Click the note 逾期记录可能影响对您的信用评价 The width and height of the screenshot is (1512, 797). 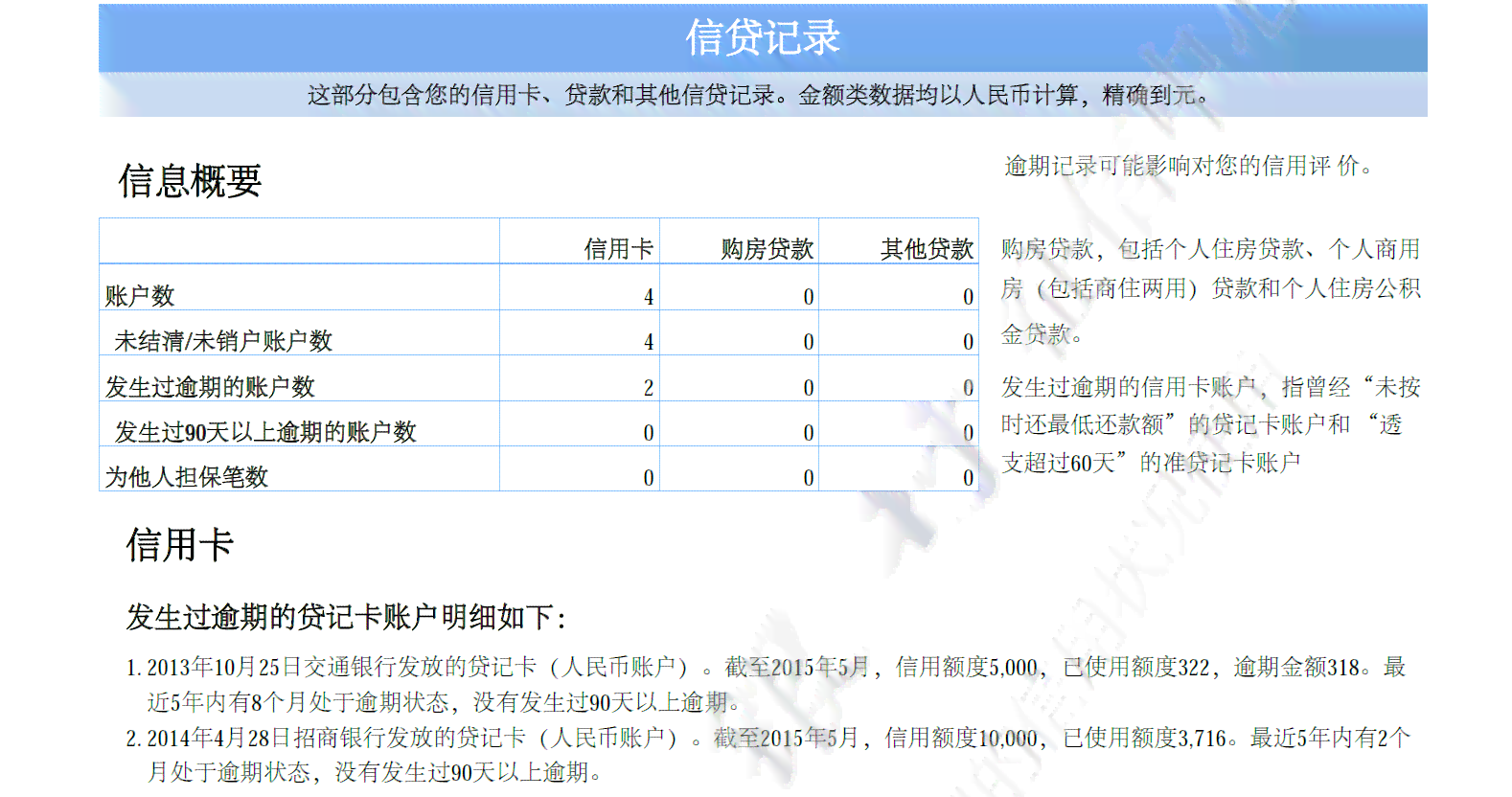[x=1188, y=166]
